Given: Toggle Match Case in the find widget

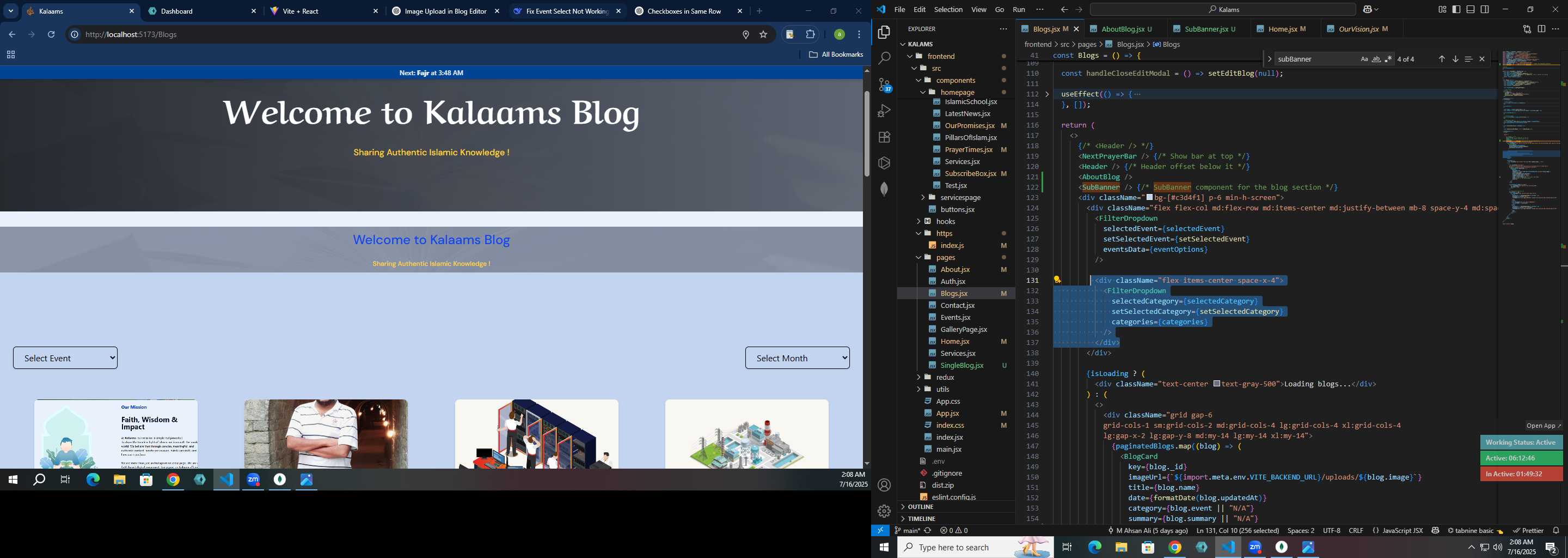Looking at the screenshot, I should pyautogui.click(x=1364, y=59).
